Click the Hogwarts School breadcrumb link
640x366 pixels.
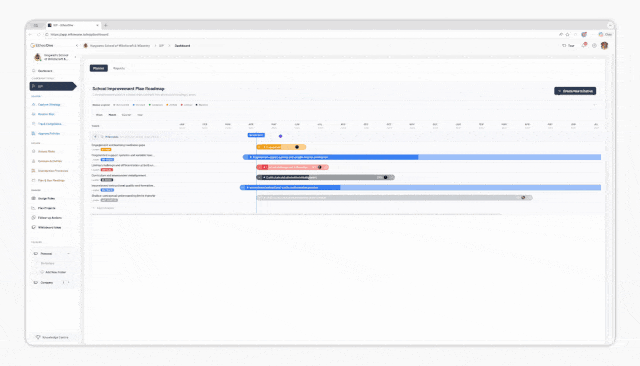(117, 46)
